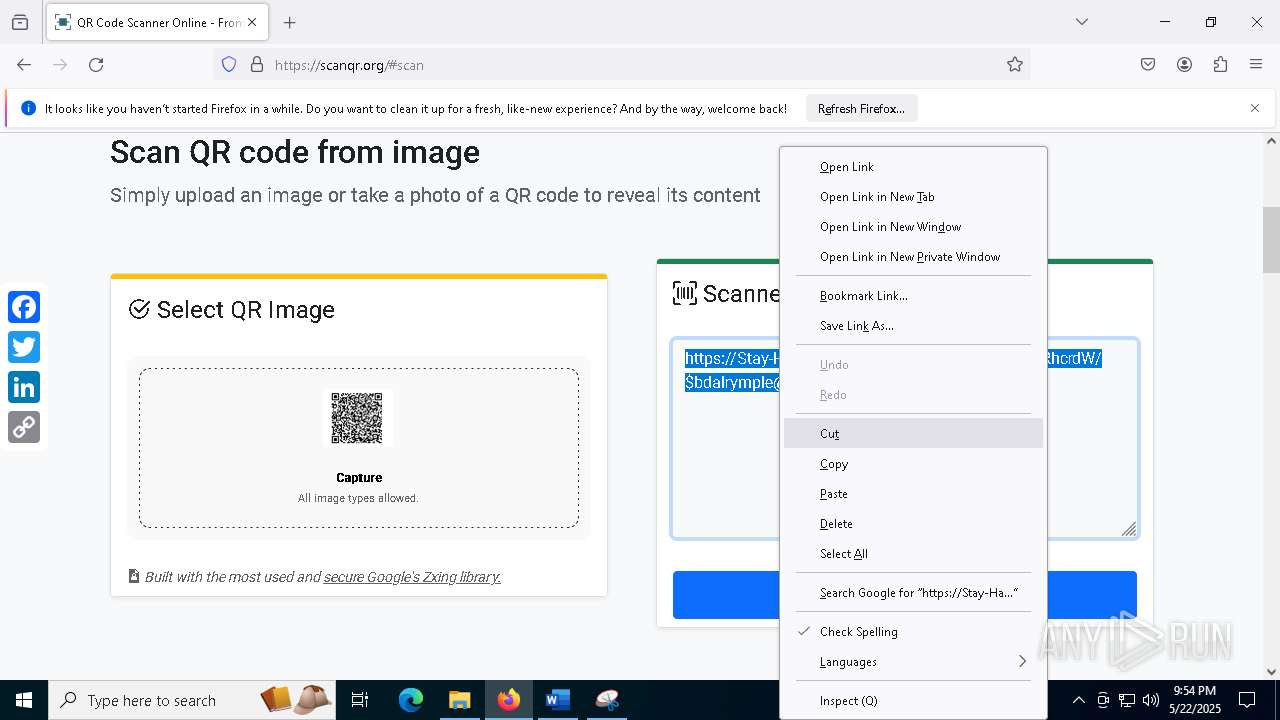
Task: Click the volume speaker tray icon
Action: point(1151,700)
